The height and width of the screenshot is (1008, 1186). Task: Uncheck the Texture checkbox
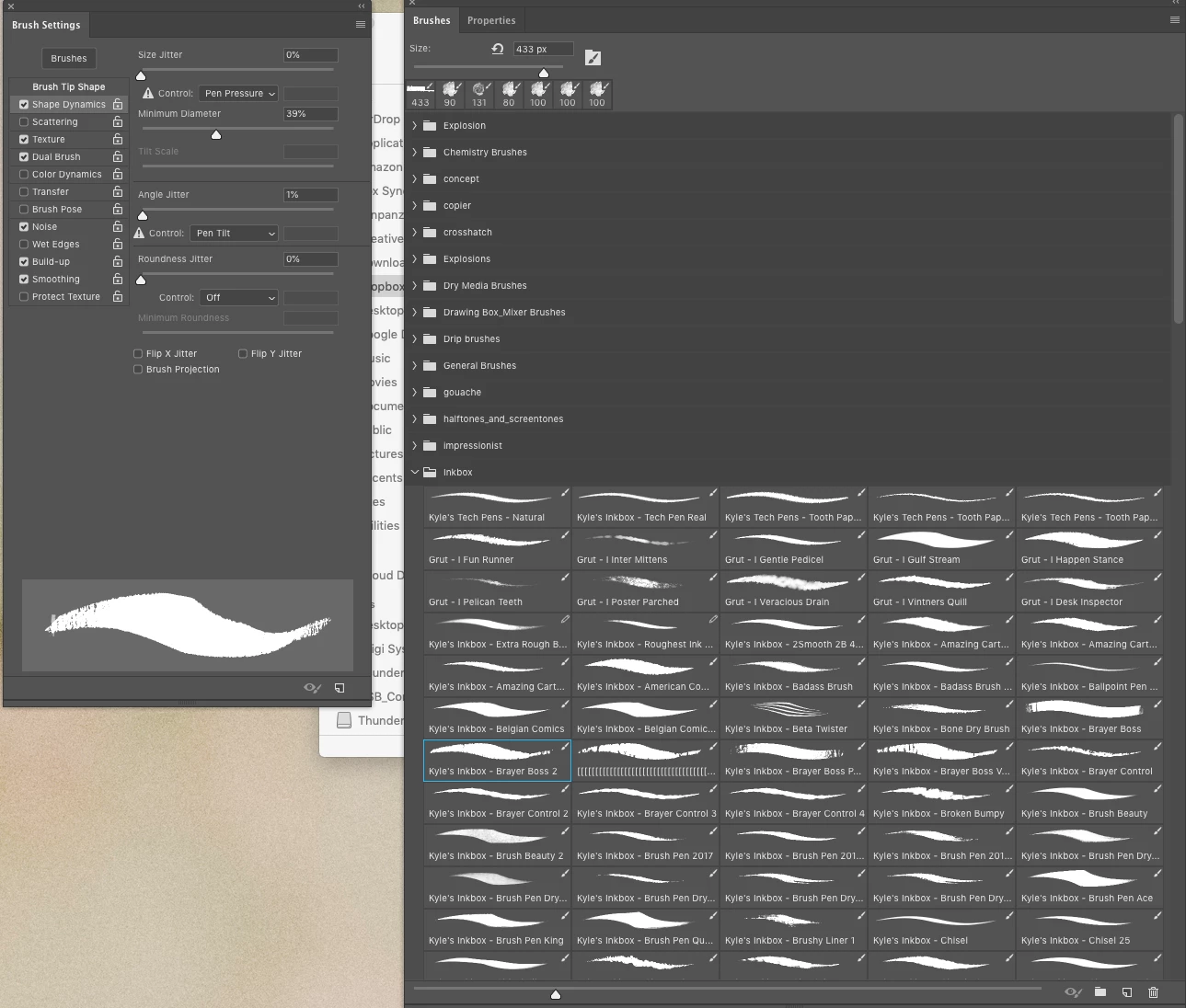pos(24,139)
